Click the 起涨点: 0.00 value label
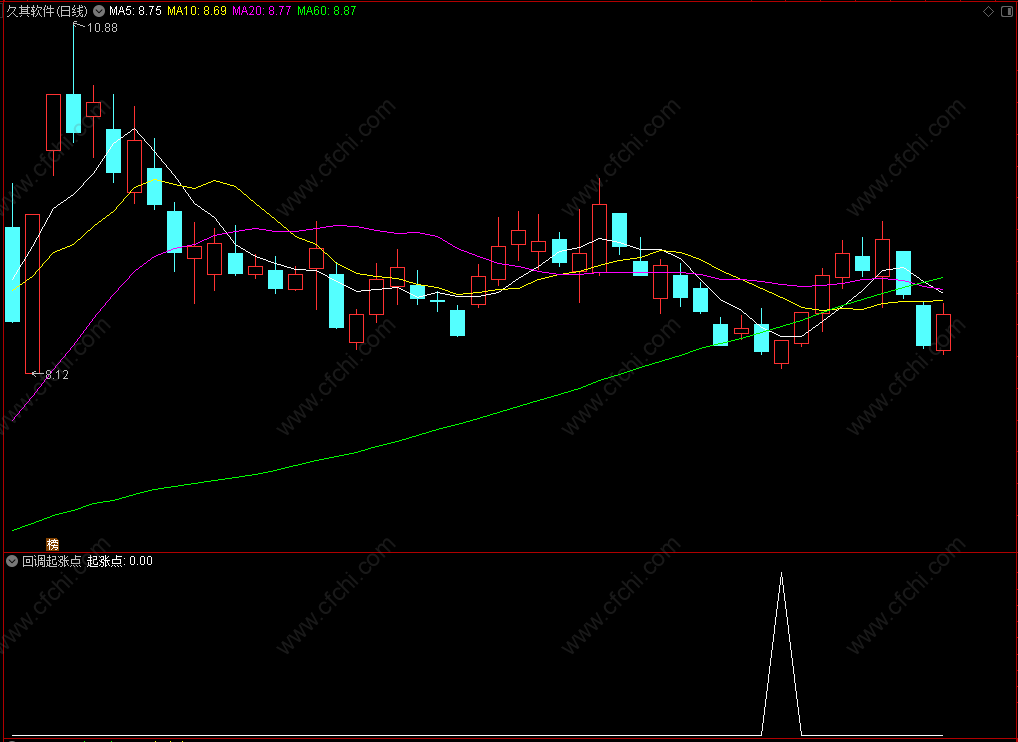Screen dimensions: 1018x742 (x=119, y=561)
